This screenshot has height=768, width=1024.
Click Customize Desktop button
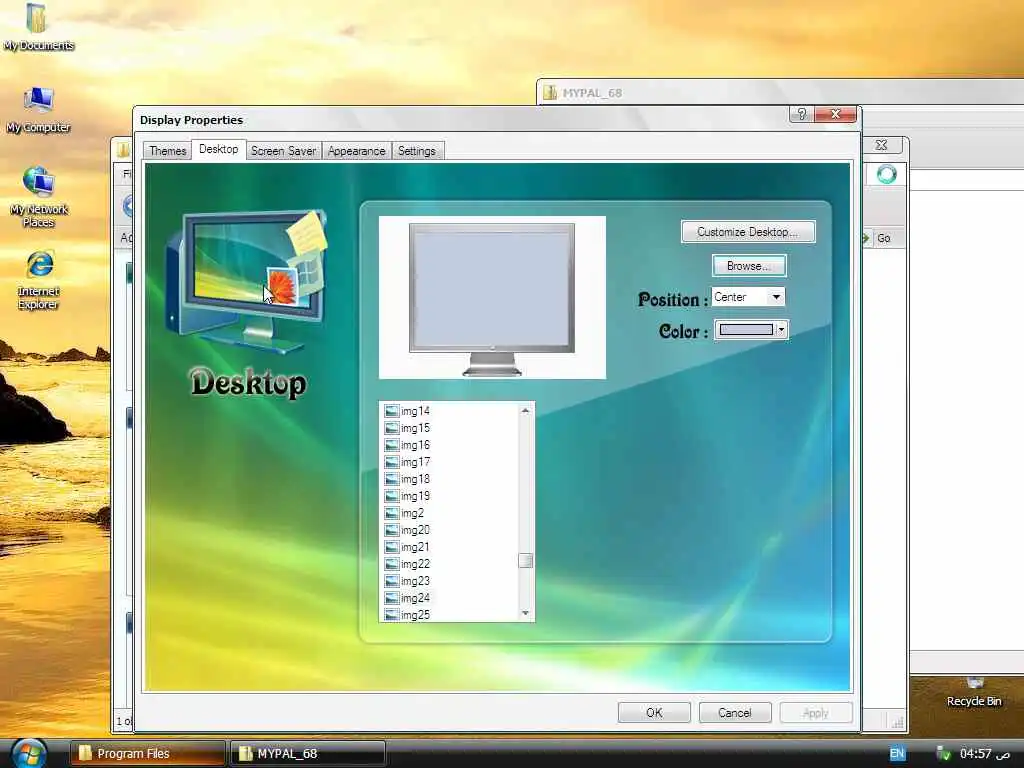(748, 232)
